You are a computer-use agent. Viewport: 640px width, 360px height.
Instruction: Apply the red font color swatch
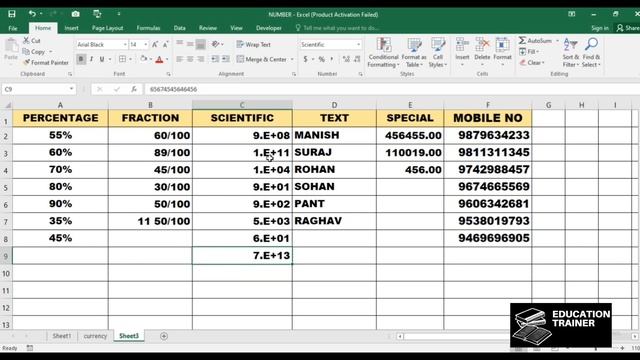[160, 60]
